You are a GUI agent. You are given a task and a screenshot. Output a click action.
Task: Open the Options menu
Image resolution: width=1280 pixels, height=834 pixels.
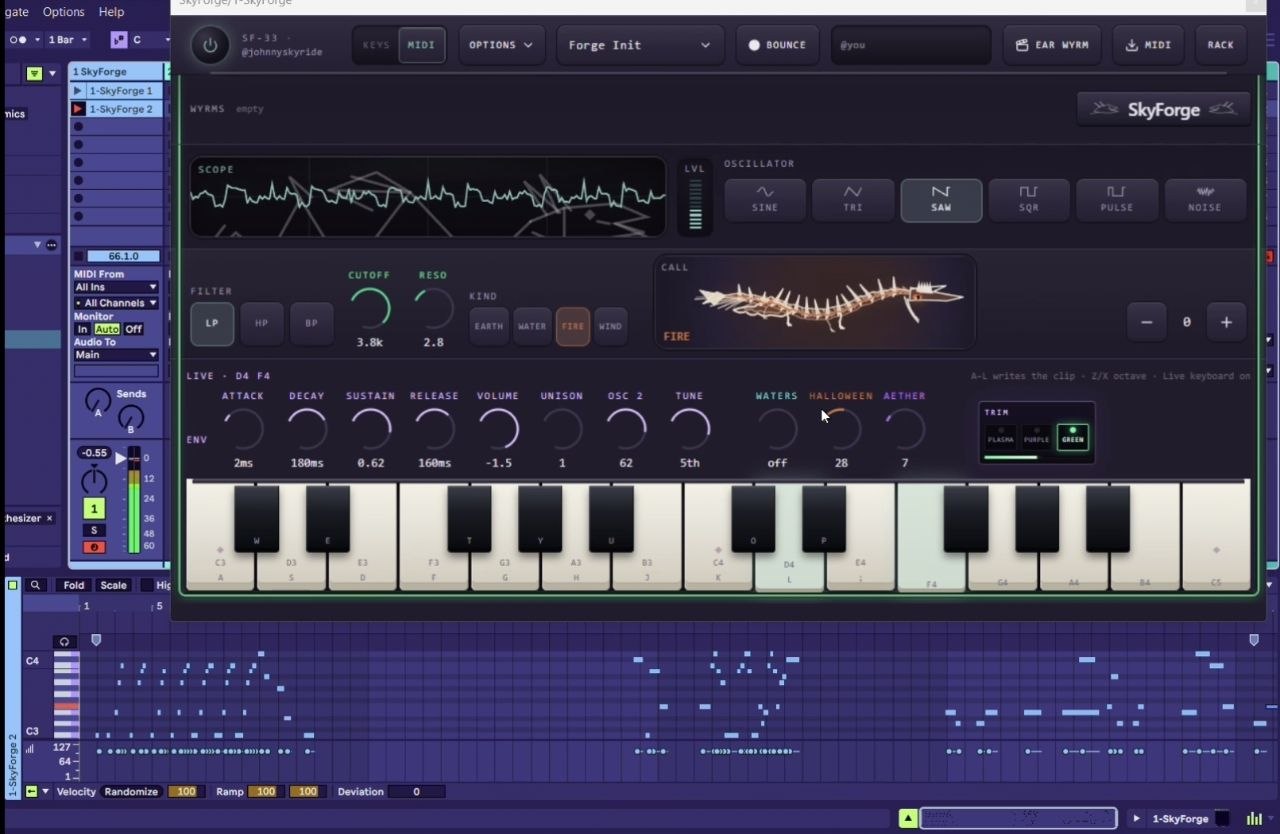(63, 12)
